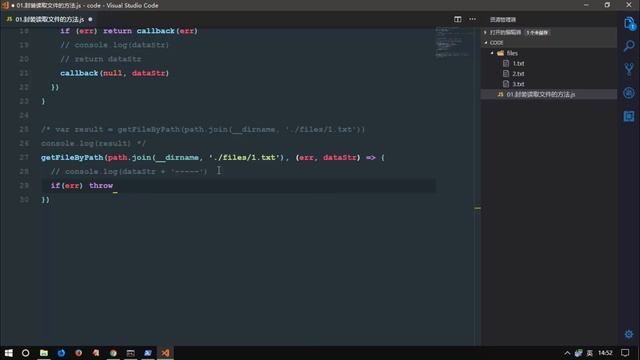Click the unsaved count badge in open editors
This screenshot has width=640, height=360.
tap(537, 32)
